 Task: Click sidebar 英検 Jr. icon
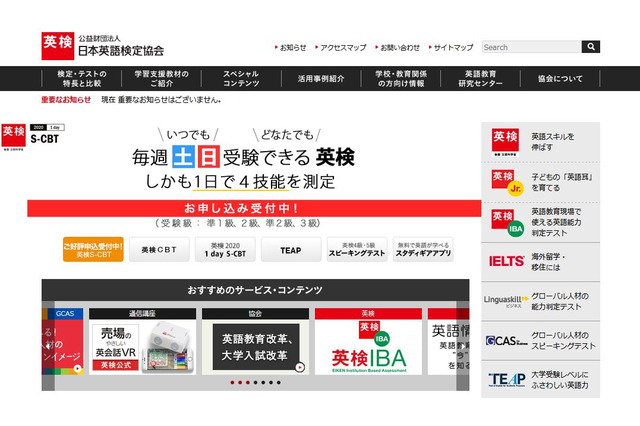(507, 182)
